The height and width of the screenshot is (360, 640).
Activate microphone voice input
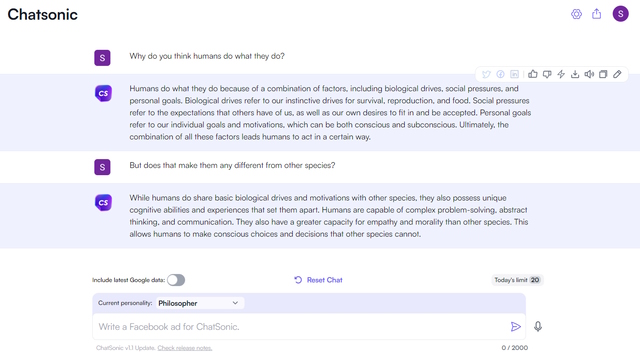[538, 327]
